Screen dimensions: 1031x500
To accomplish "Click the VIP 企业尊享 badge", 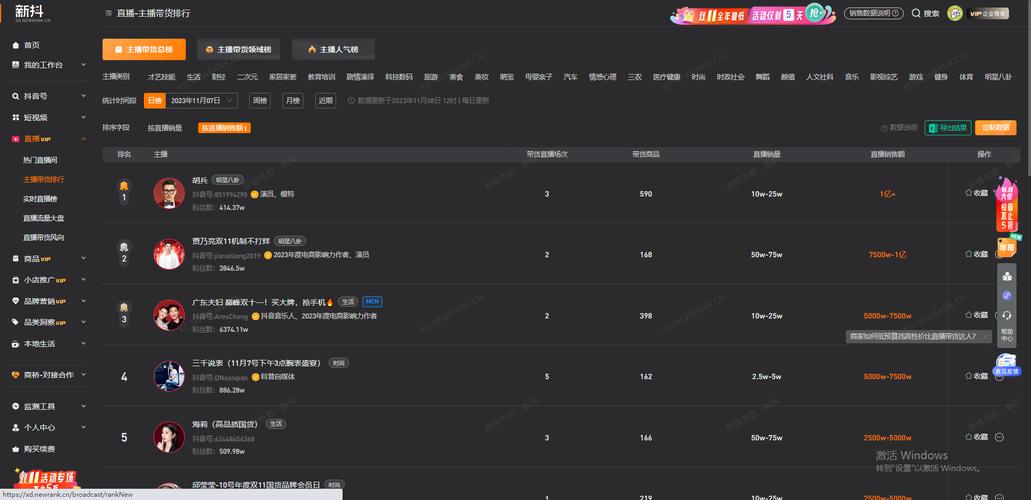I will point(988,13).
